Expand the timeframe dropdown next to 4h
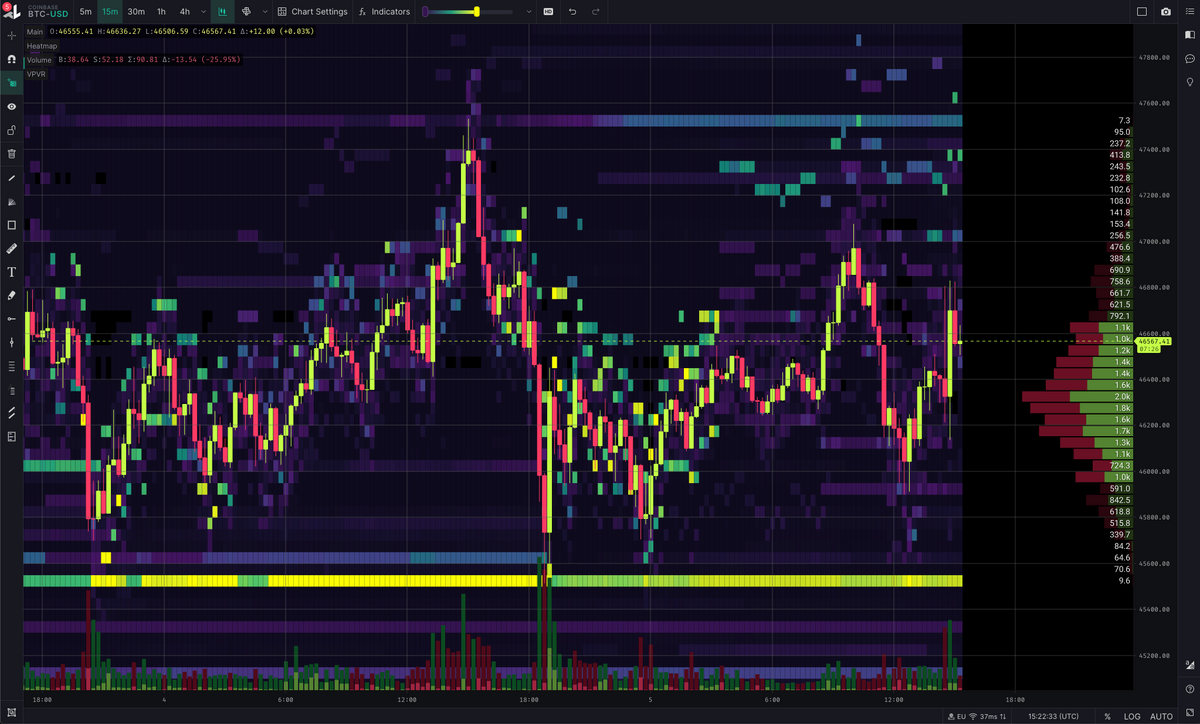The height and width of the screenshot is (724, 1200). point(203,12)
